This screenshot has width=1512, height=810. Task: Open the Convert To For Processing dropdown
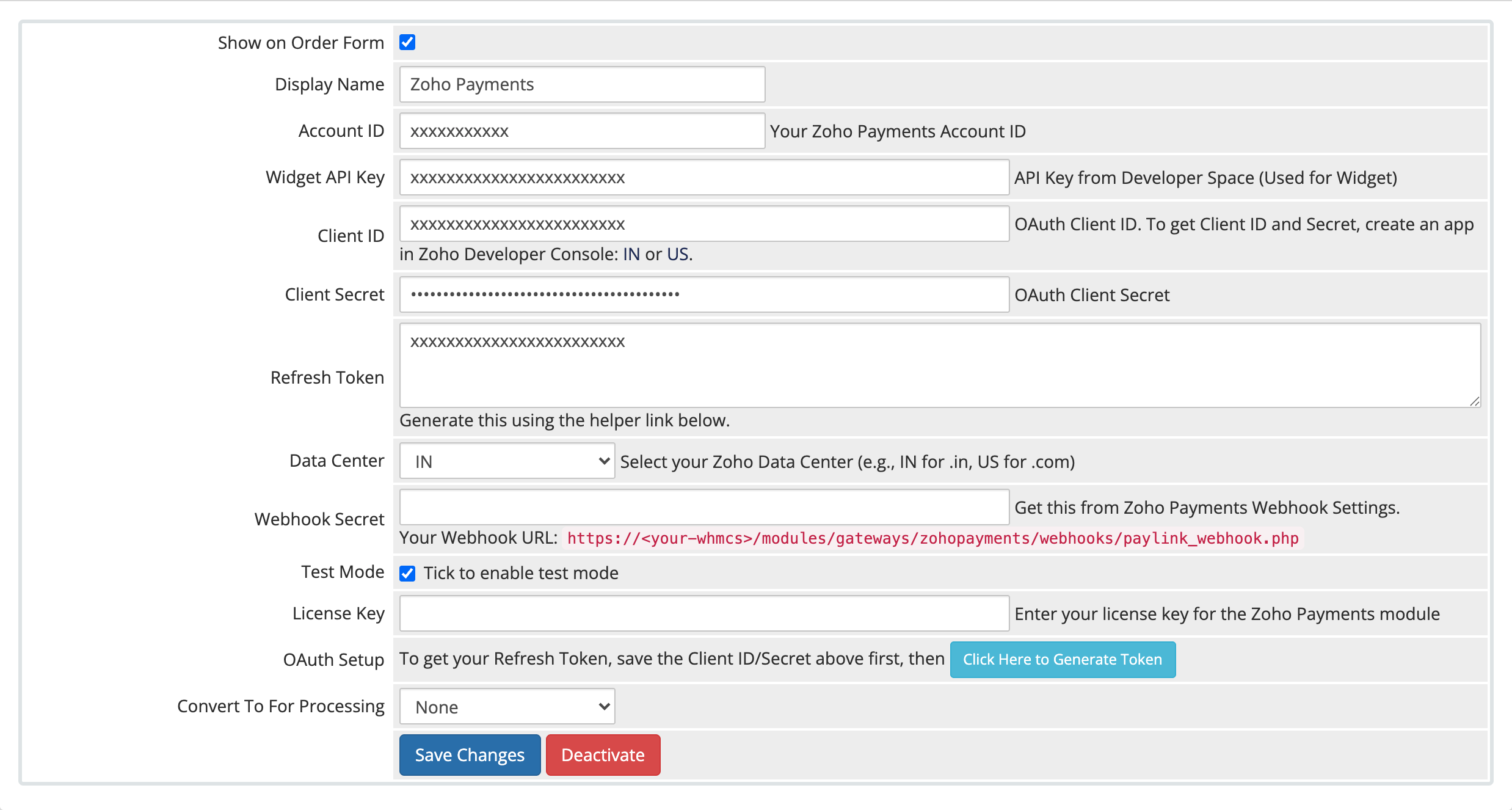507,707
